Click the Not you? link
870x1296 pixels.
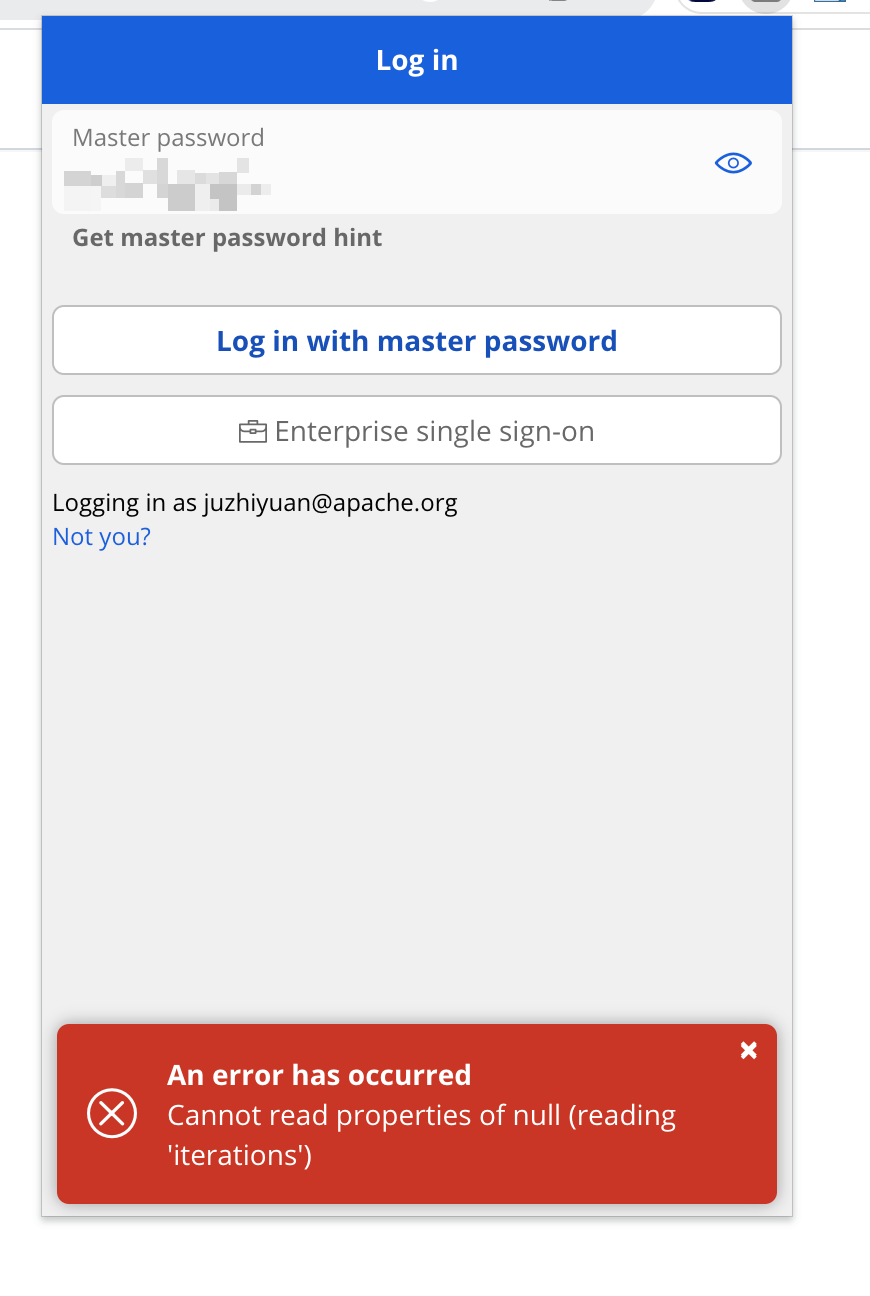tap(101, 537)
